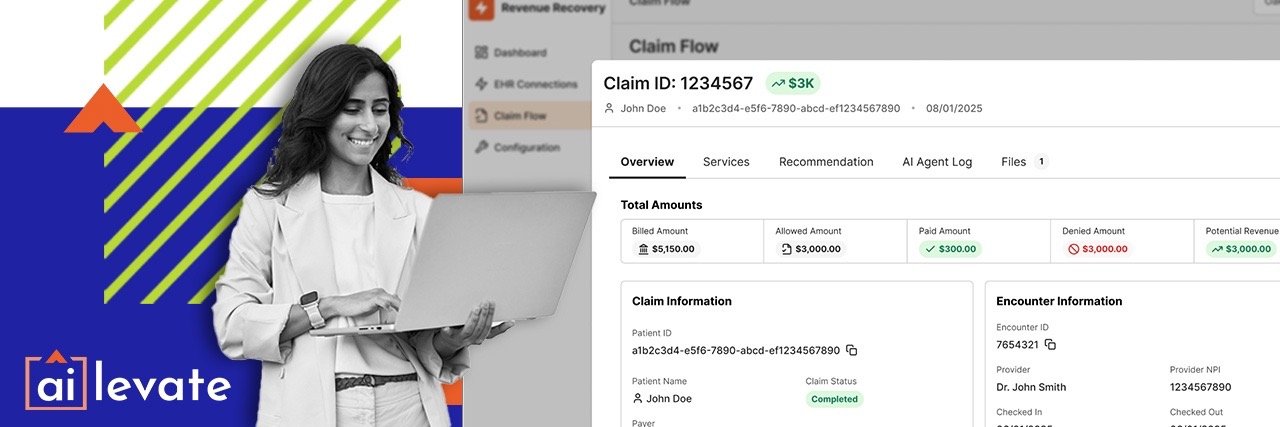1280x427 pixels.
Task: Click the person icon beside John Doe header
Action: [609, 108]
